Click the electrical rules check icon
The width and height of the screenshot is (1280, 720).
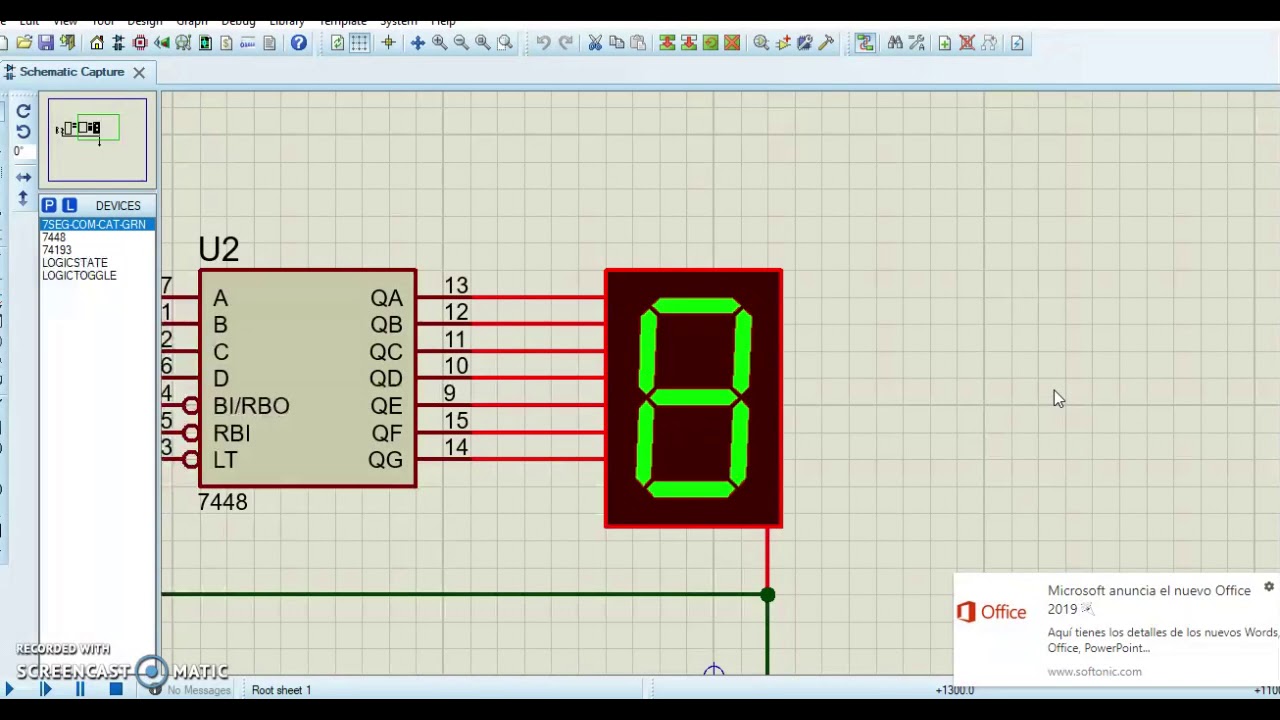1017,43
